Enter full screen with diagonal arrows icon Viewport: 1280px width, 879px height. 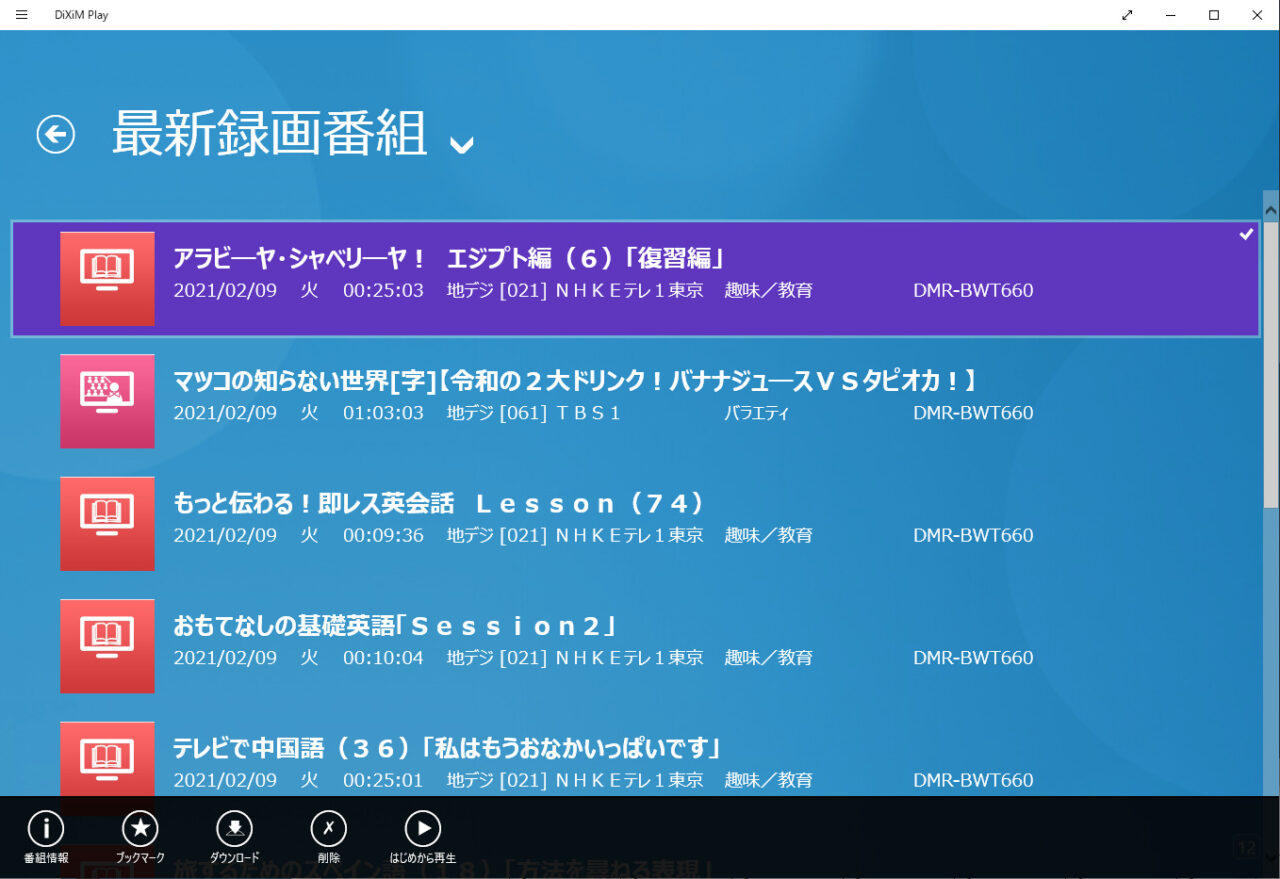pos(1128,15)
